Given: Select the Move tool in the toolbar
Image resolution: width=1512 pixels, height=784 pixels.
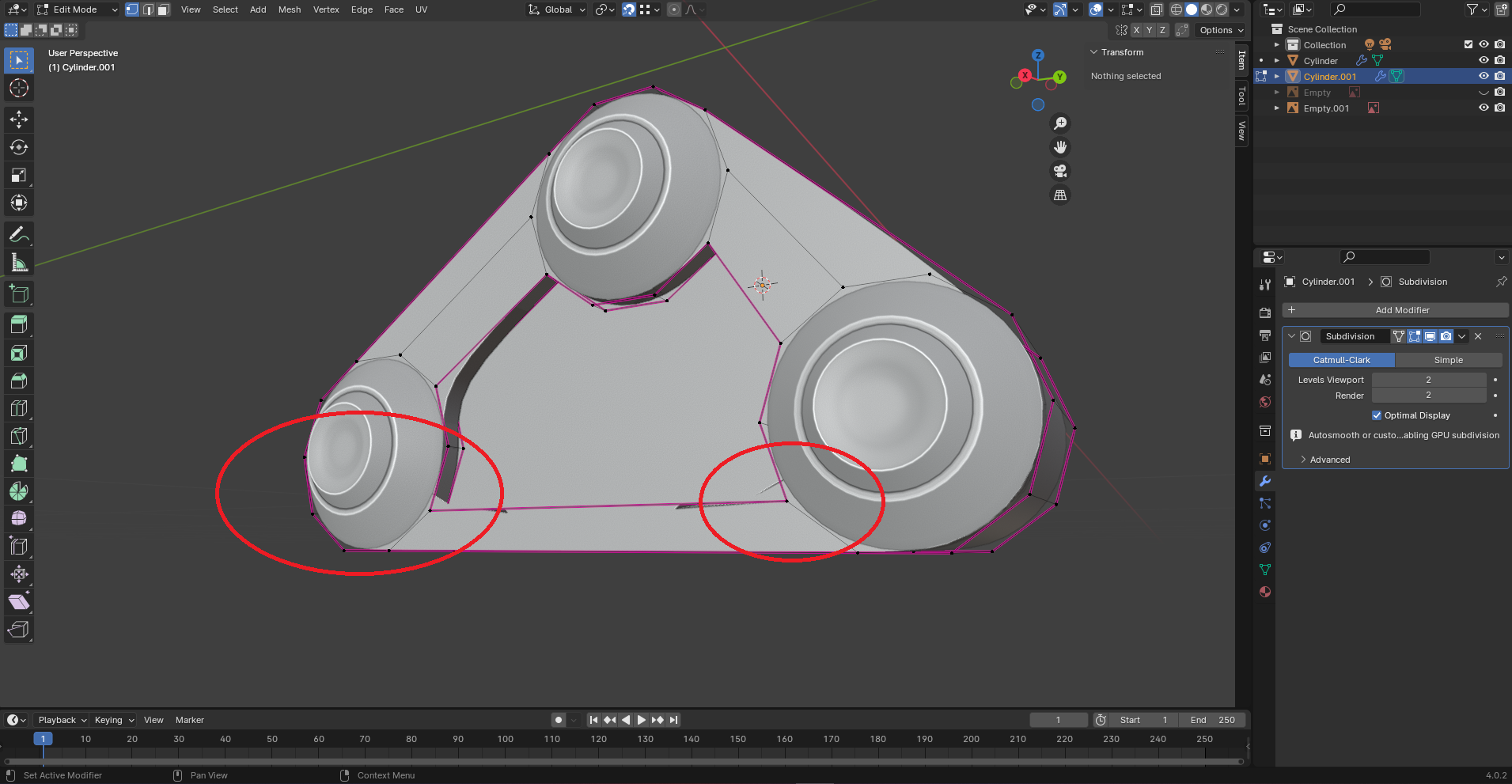Looking at the screenshot, I should pos(19,119).
